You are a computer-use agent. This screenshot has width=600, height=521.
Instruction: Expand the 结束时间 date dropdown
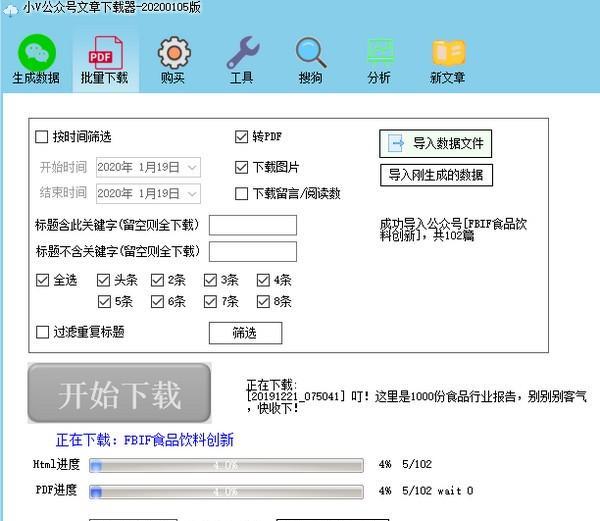click(192, 194)
